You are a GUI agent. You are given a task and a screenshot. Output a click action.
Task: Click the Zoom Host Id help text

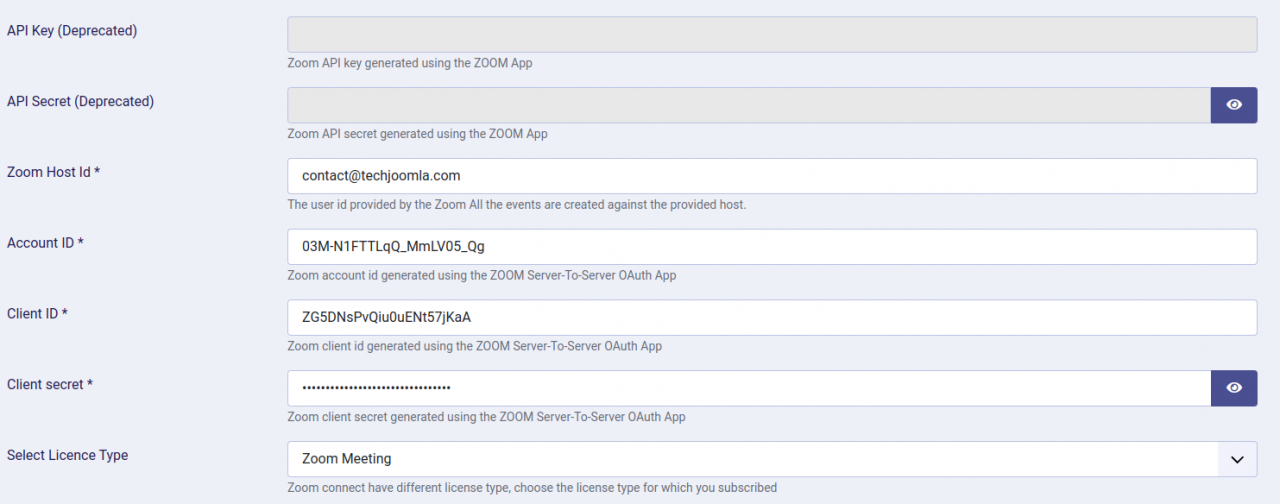[516, 205]
